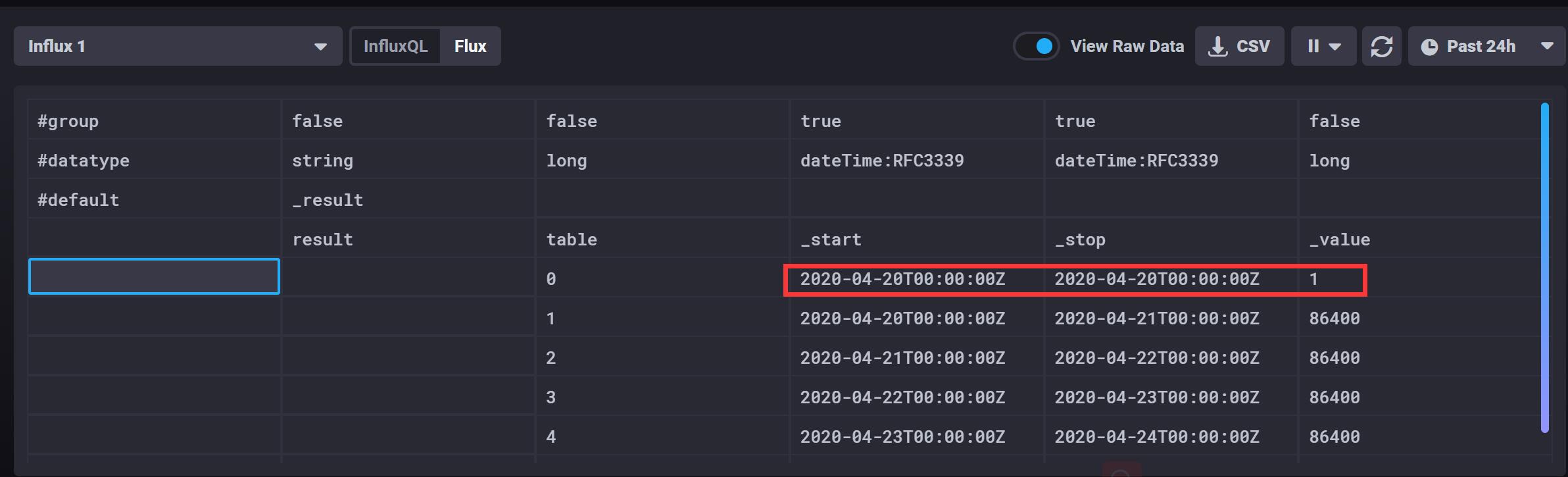The width and height of the screenshot is (1568, 477).
Task: Select the highlighted empty result cell
Action: point(153,276)
